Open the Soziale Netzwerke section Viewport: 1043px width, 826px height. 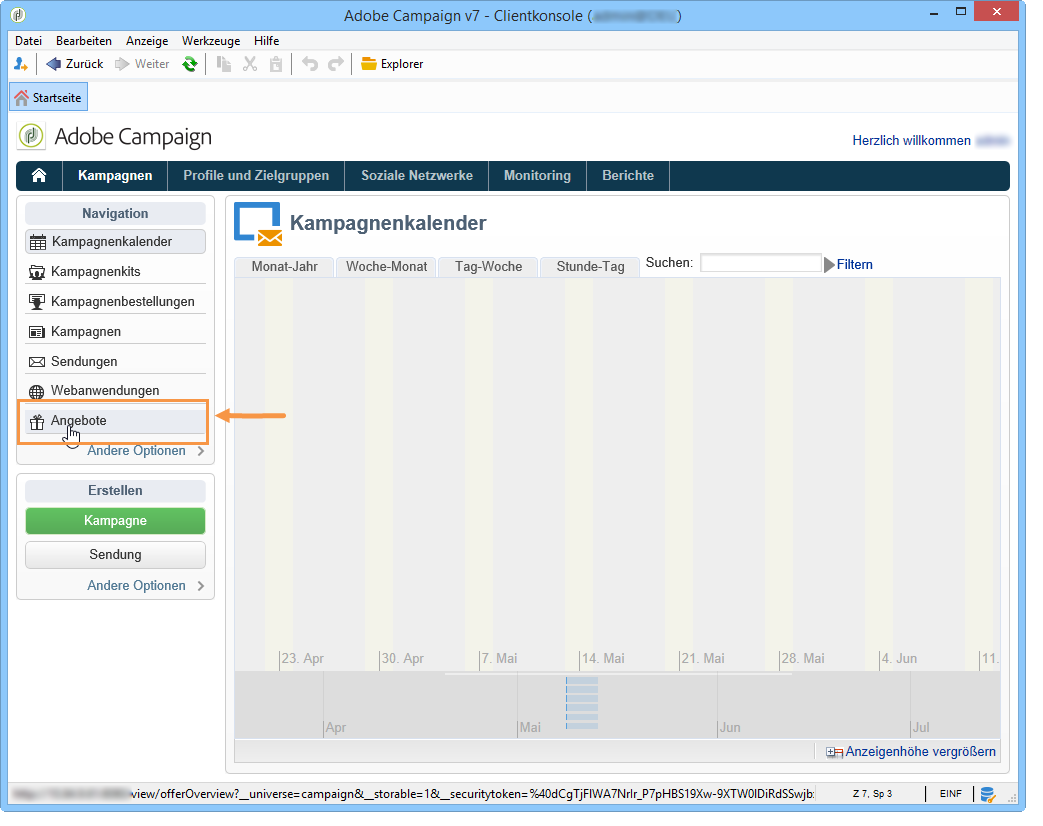417,176
